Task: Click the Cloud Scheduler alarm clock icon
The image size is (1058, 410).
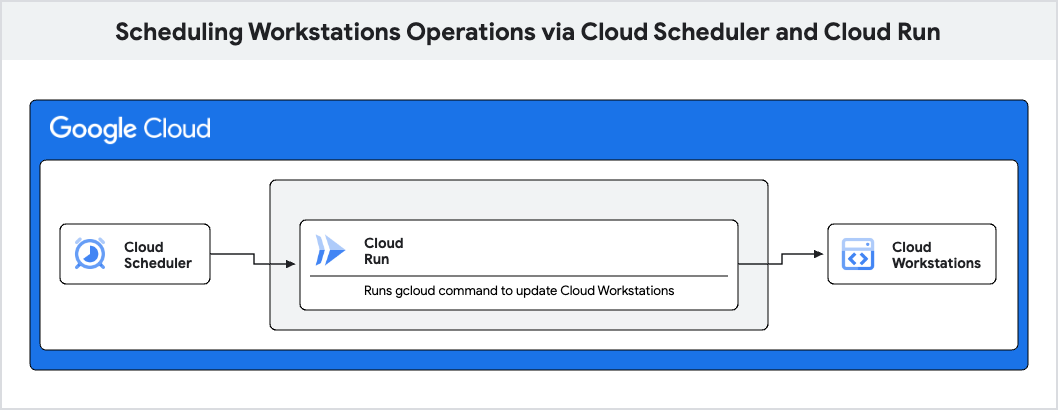Action: (x=91, y=254)
